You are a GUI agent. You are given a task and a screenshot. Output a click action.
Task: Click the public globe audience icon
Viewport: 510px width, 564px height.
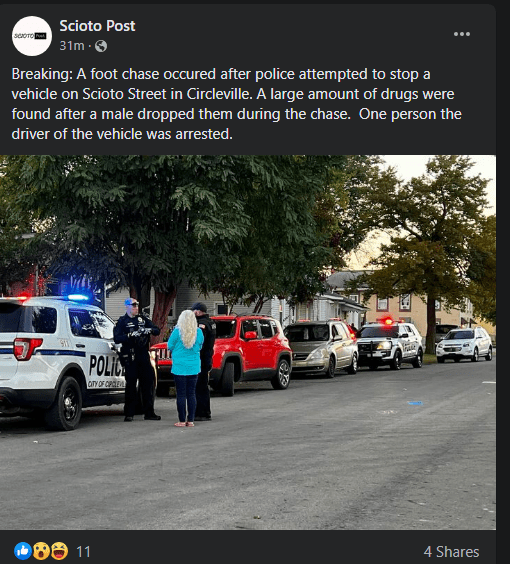101,46
